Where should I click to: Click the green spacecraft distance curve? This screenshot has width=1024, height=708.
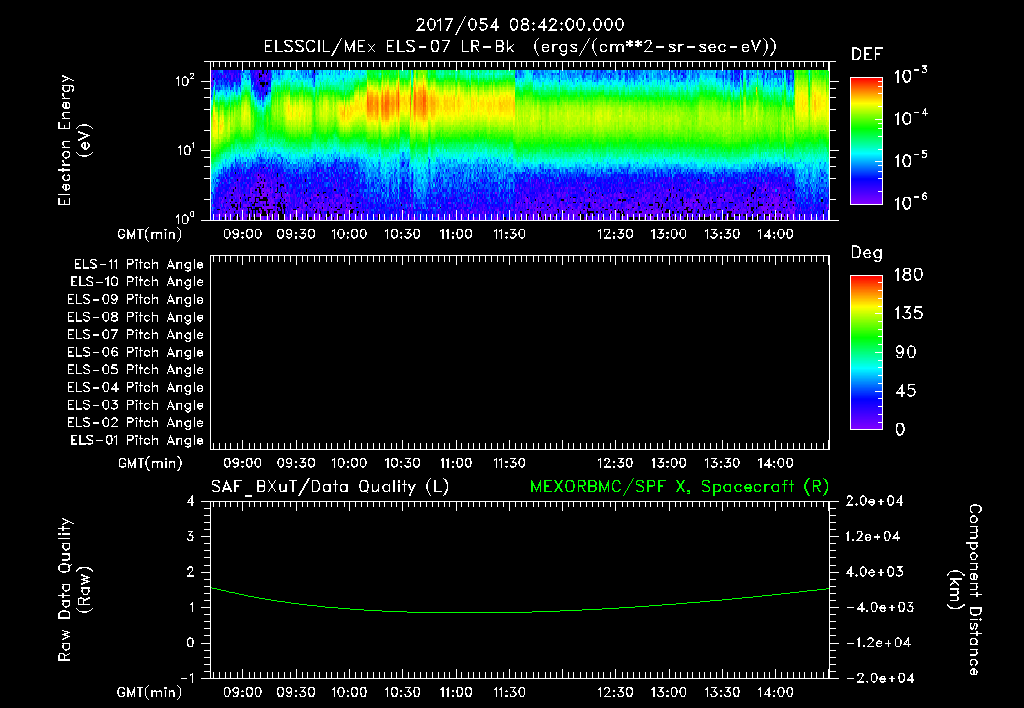[x=520, y=612]
